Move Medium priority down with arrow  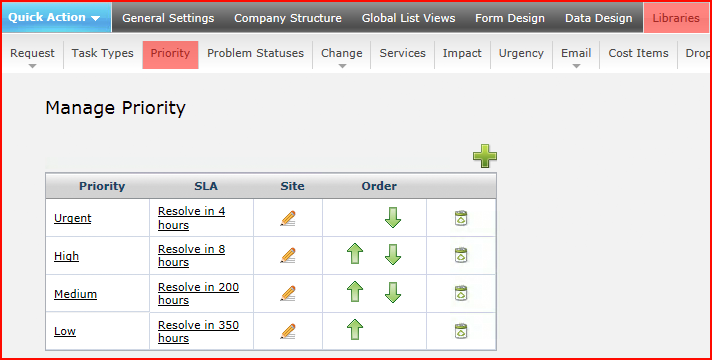(393, 292)
